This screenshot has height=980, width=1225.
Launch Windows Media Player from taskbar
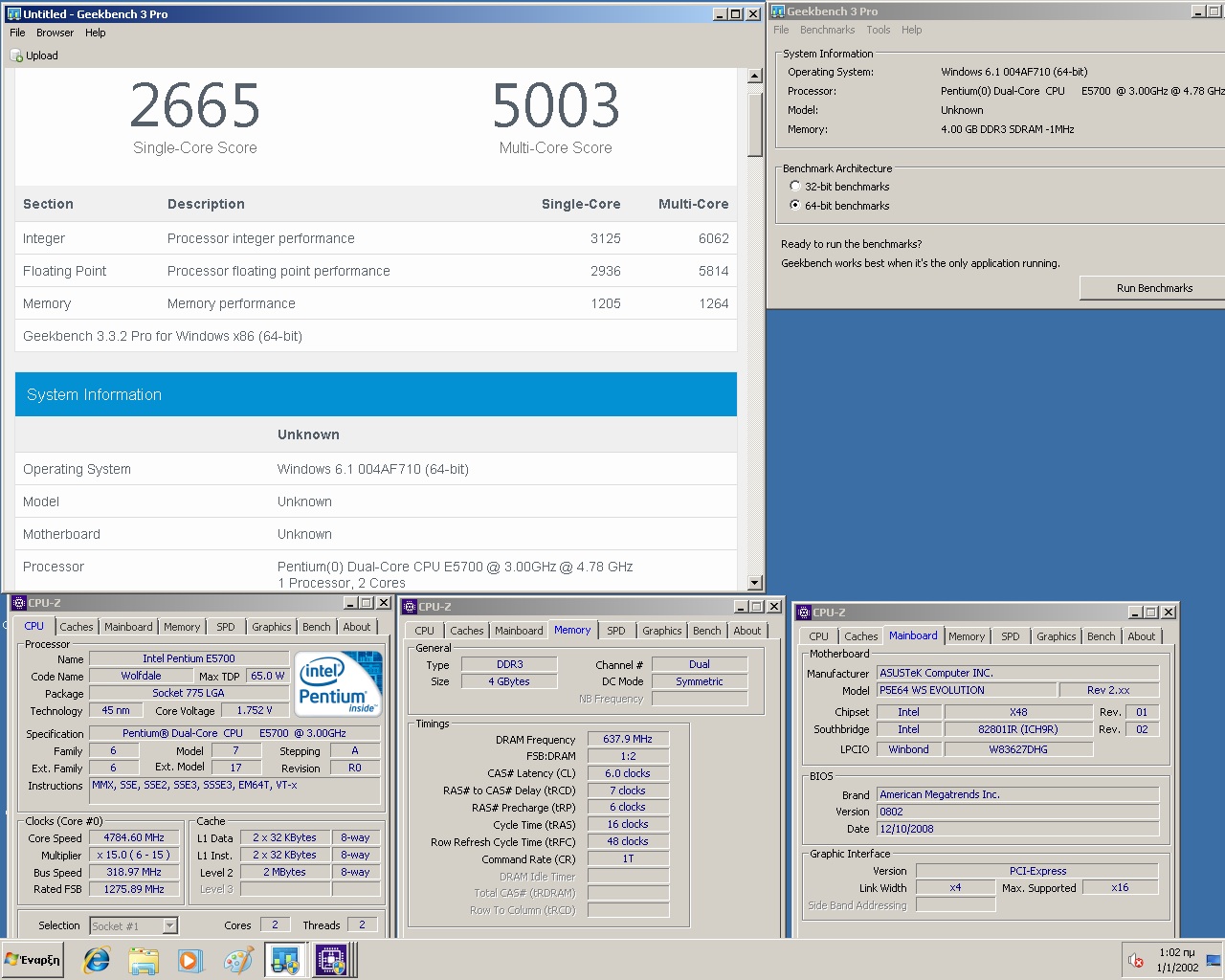tap(190, 960)
